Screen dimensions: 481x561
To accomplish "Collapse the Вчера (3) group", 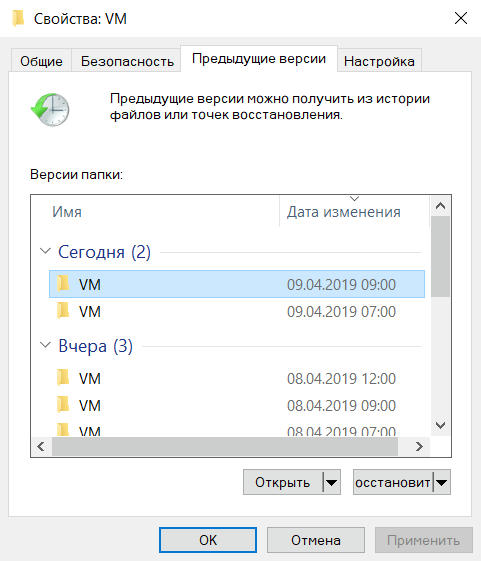I will point(45,345).
